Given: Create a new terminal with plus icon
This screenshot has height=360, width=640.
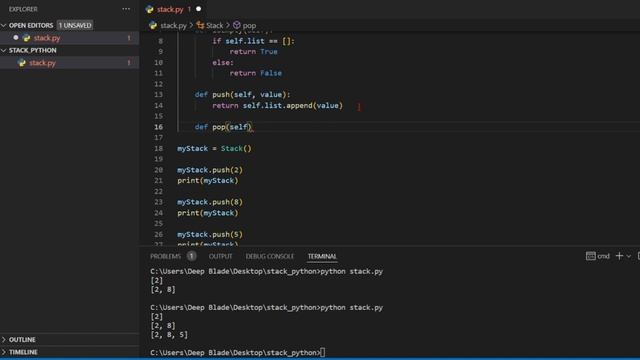Looking at the screenshot, I should (x=619, y=256).
